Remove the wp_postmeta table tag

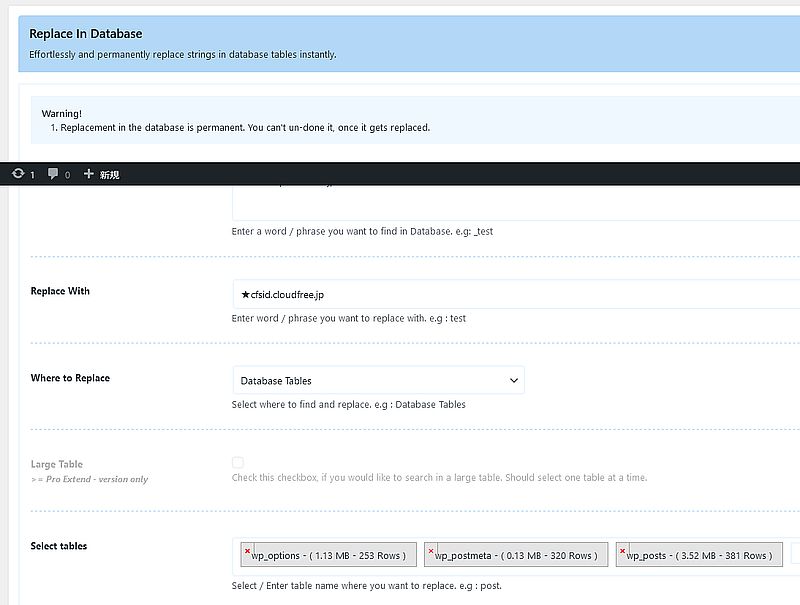pos(431,550)
